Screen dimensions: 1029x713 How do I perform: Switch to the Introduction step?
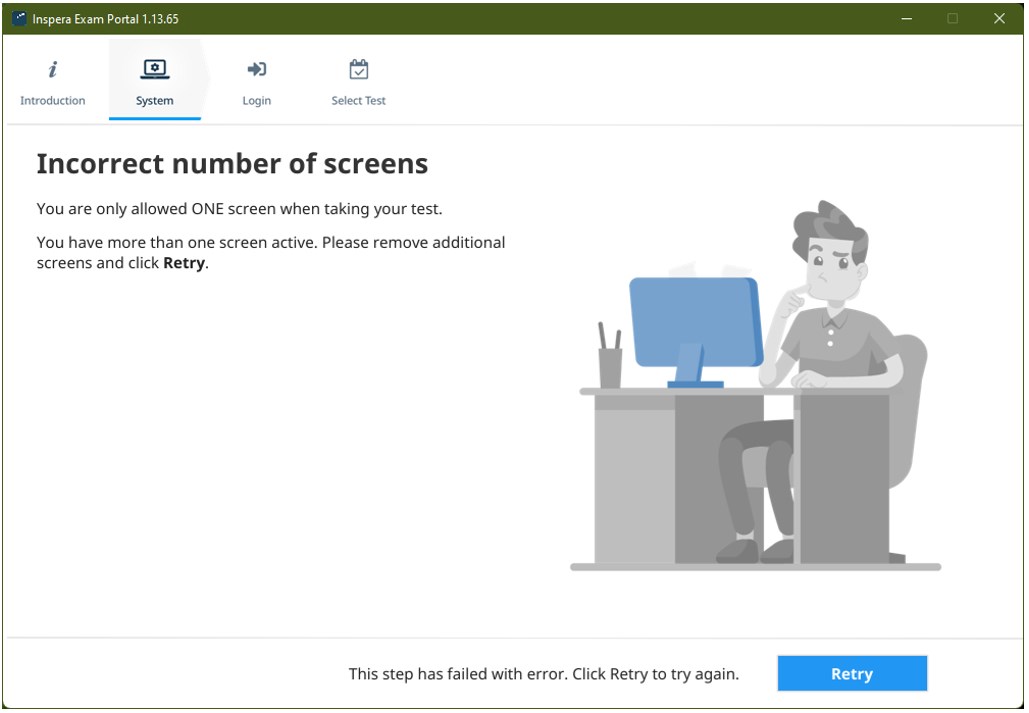tap(51, 82)
